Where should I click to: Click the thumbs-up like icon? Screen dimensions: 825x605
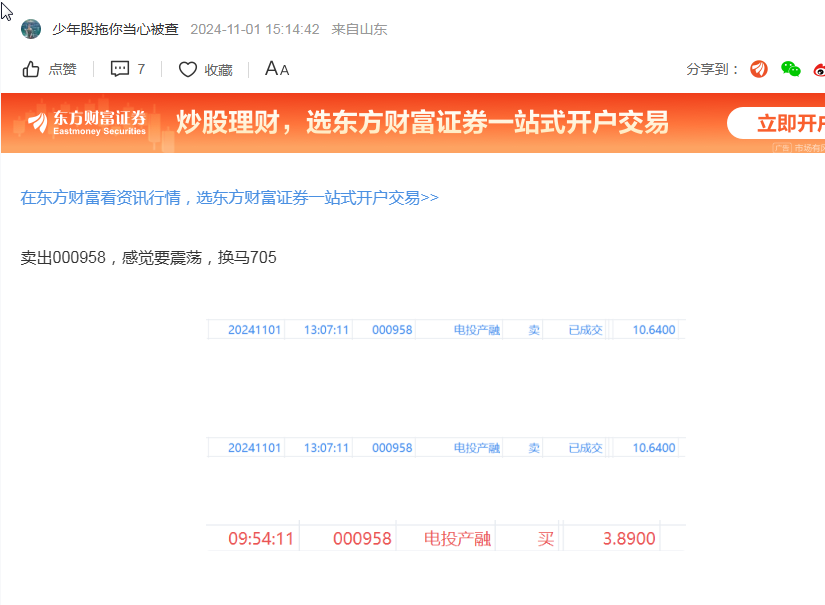(x=31, y=69)
